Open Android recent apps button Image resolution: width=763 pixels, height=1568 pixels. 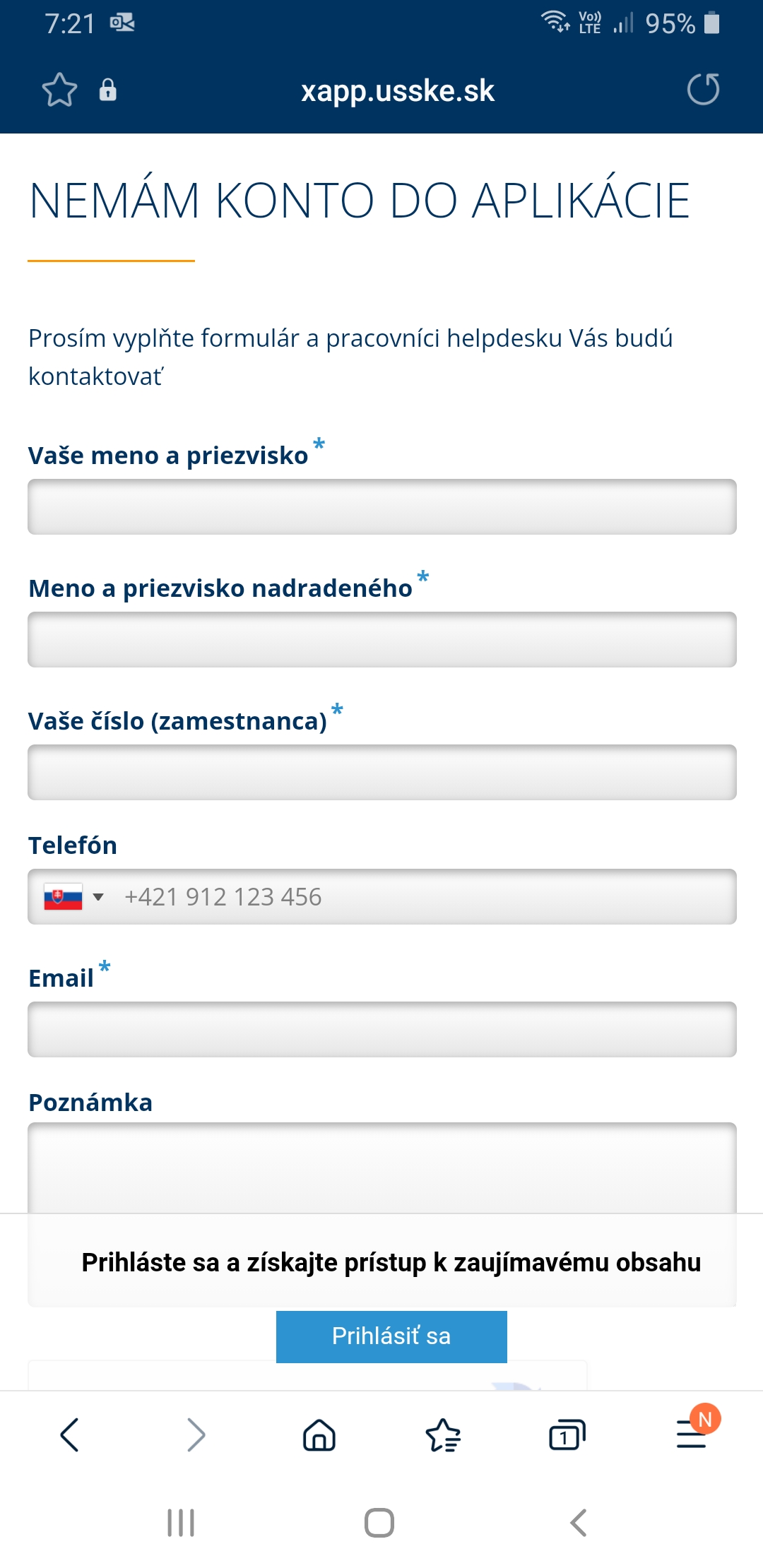point(181,1522)
